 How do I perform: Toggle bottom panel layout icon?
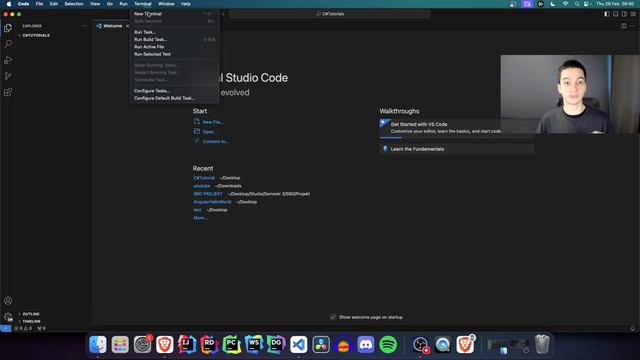616,14
